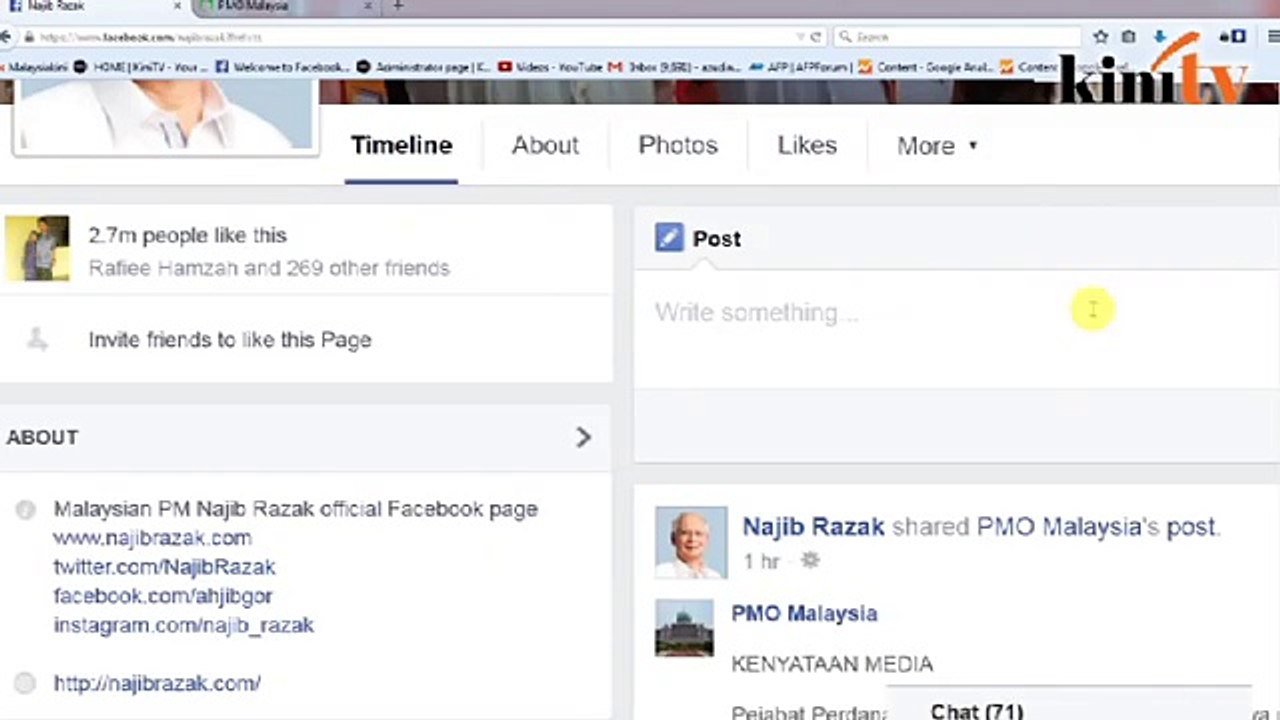This screenshot has width=1280, height=720.
Task: Open the downloads arrow icon
Action: pyautogui.click(x=1159, y=37)
